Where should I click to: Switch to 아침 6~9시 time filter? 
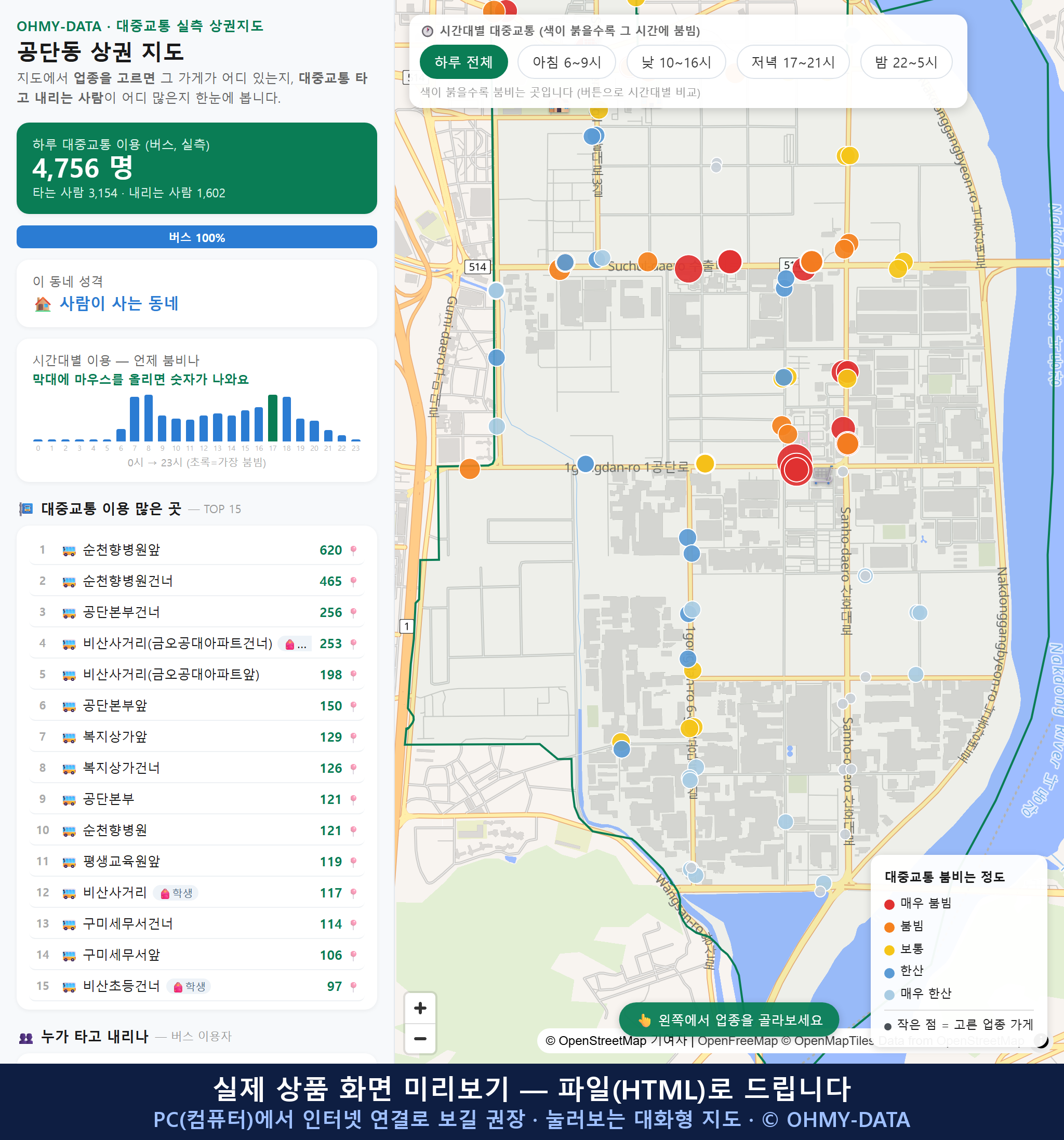566,62
